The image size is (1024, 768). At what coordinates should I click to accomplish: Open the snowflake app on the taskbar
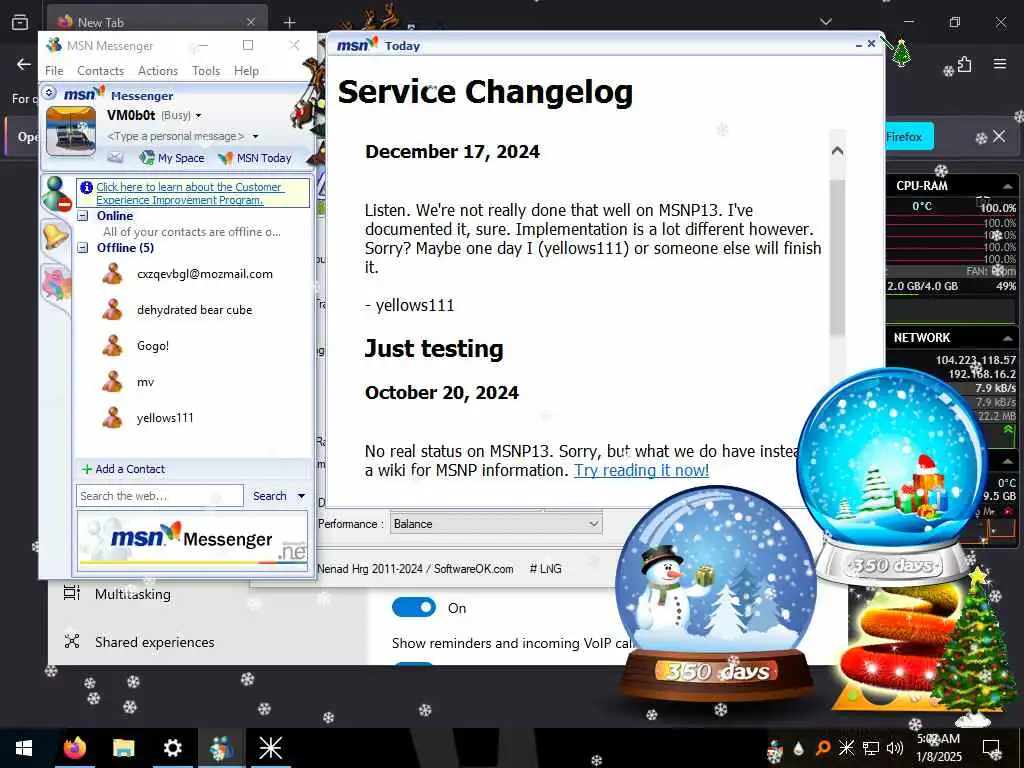(x=270, y=748)
